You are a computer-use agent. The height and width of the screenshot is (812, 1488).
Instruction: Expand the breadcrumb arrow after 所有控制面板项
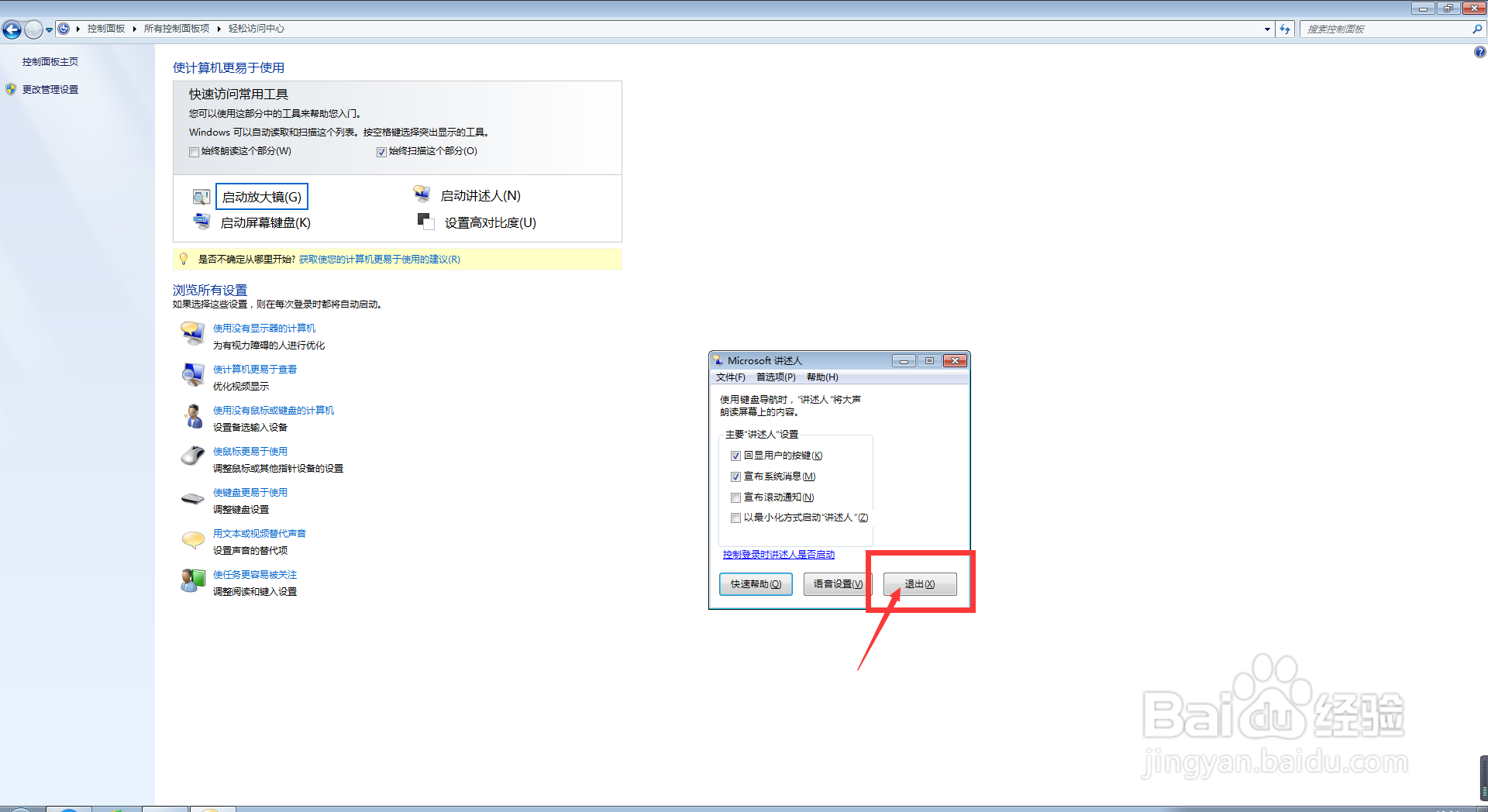219,29
